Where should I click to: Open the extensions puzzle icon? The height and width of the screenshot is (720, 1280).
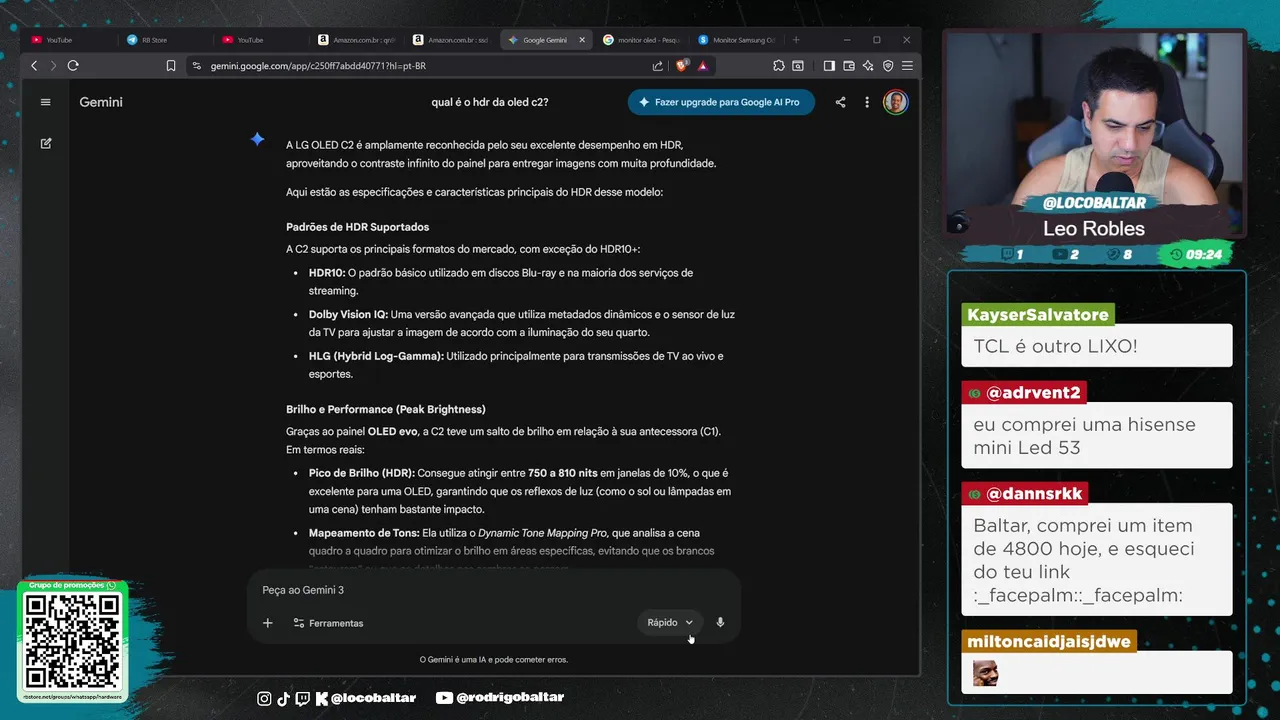tap(779, 66)
